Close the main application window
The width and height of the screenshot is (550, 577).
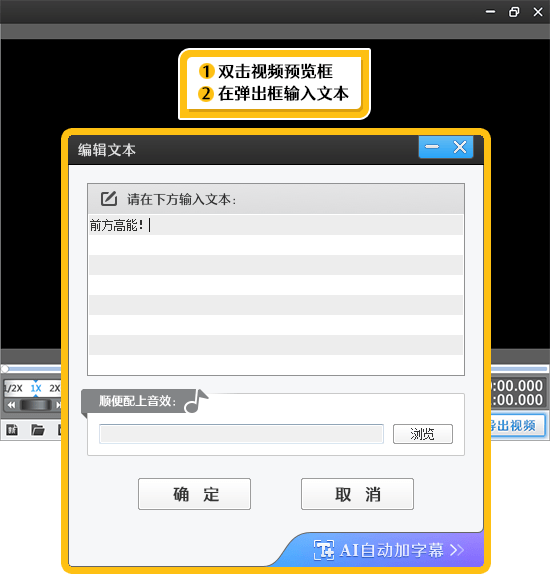538,12
